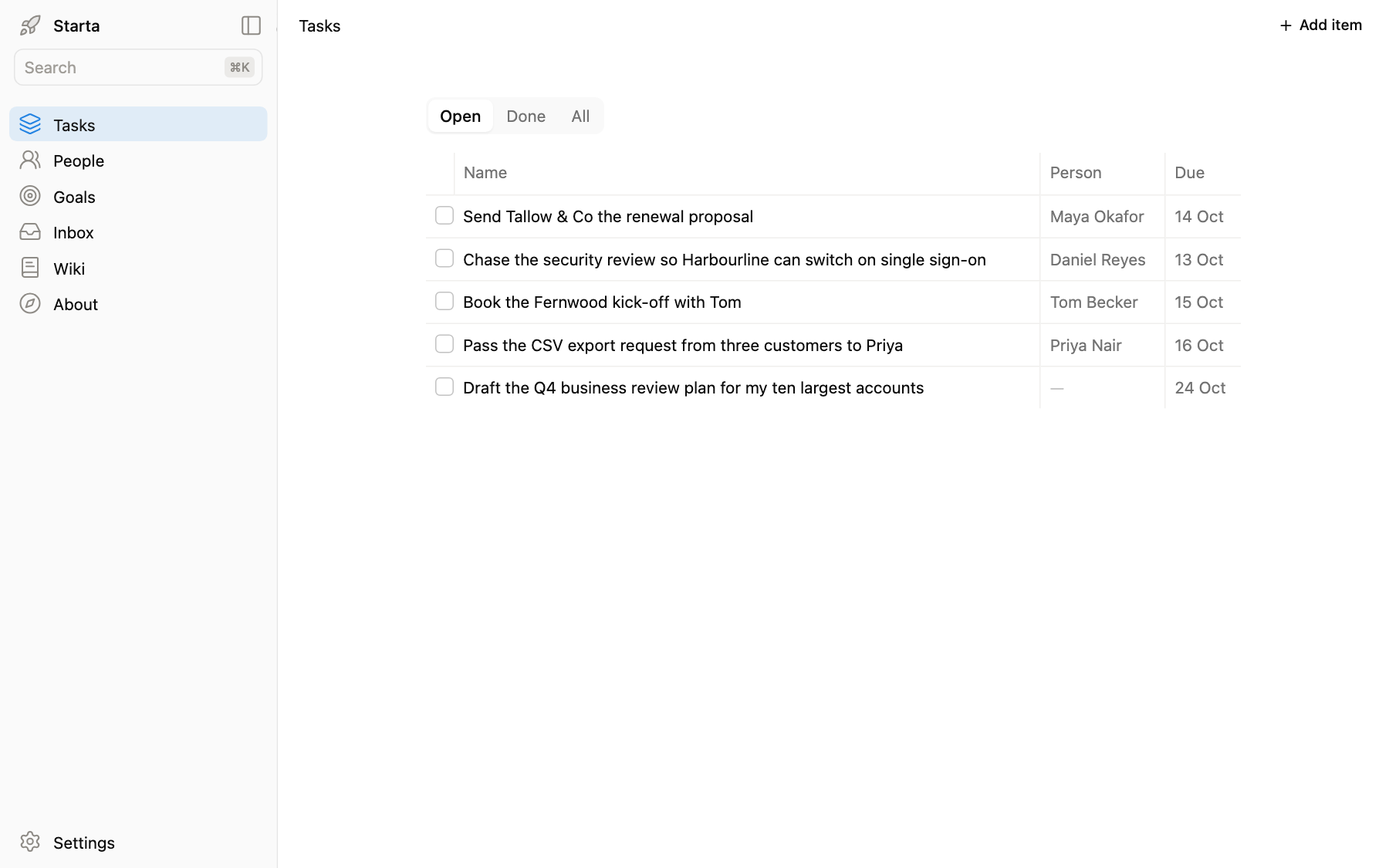1389x868 pixels.
Task: Open task "Send Tallow & Co the renewal proposal"
Action: point(608,216)
